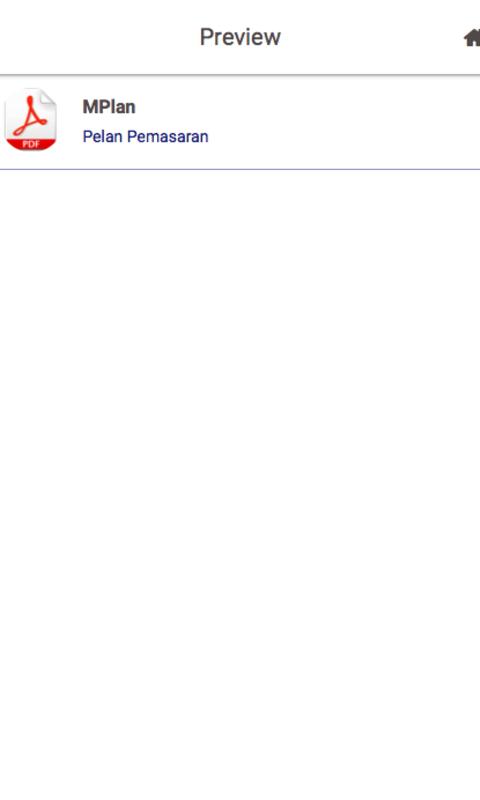Select the Preview toolbar text

tap(240, 37)
